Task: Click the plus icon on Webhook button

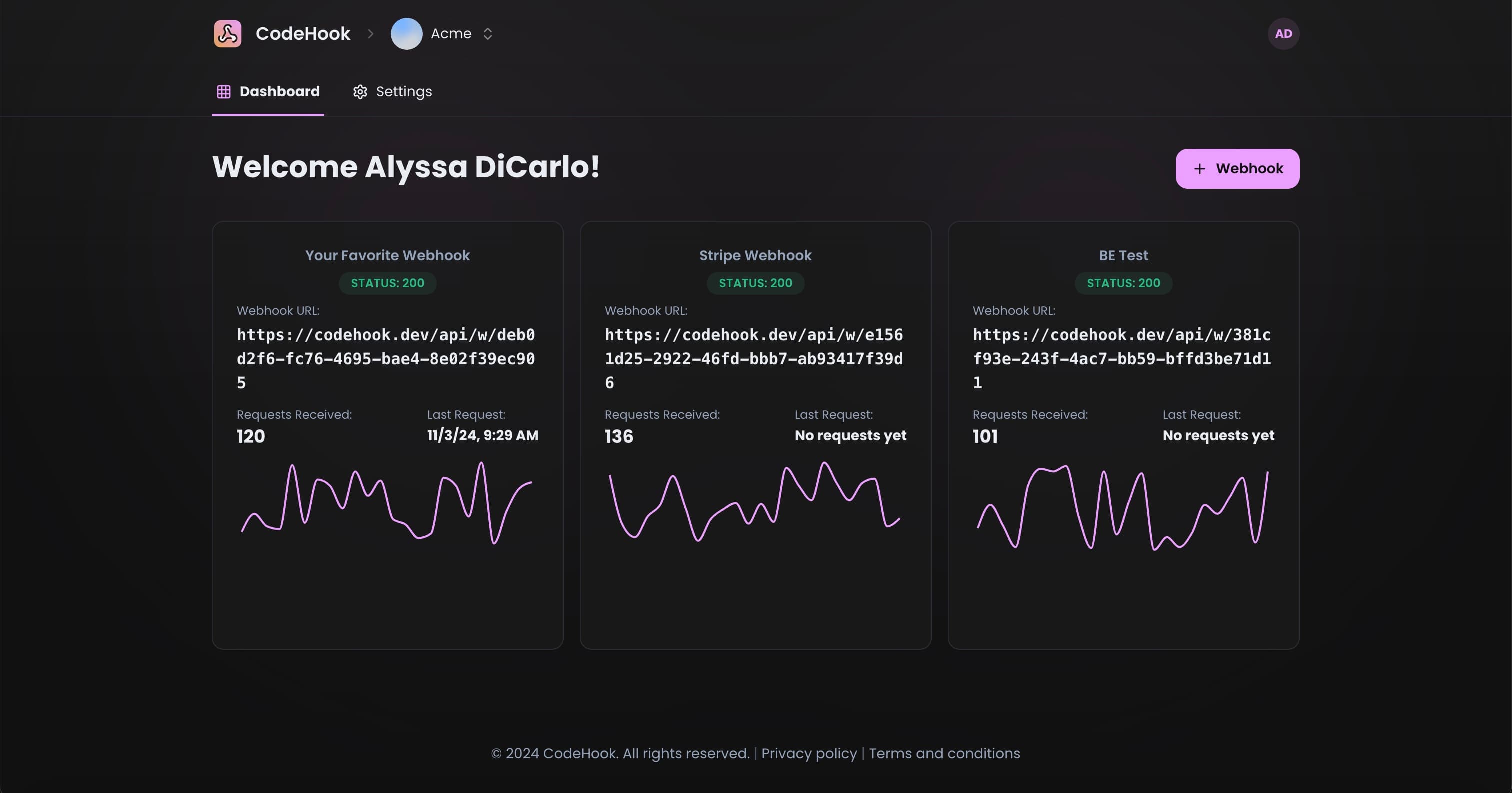Action: (x=1199, y=169)
